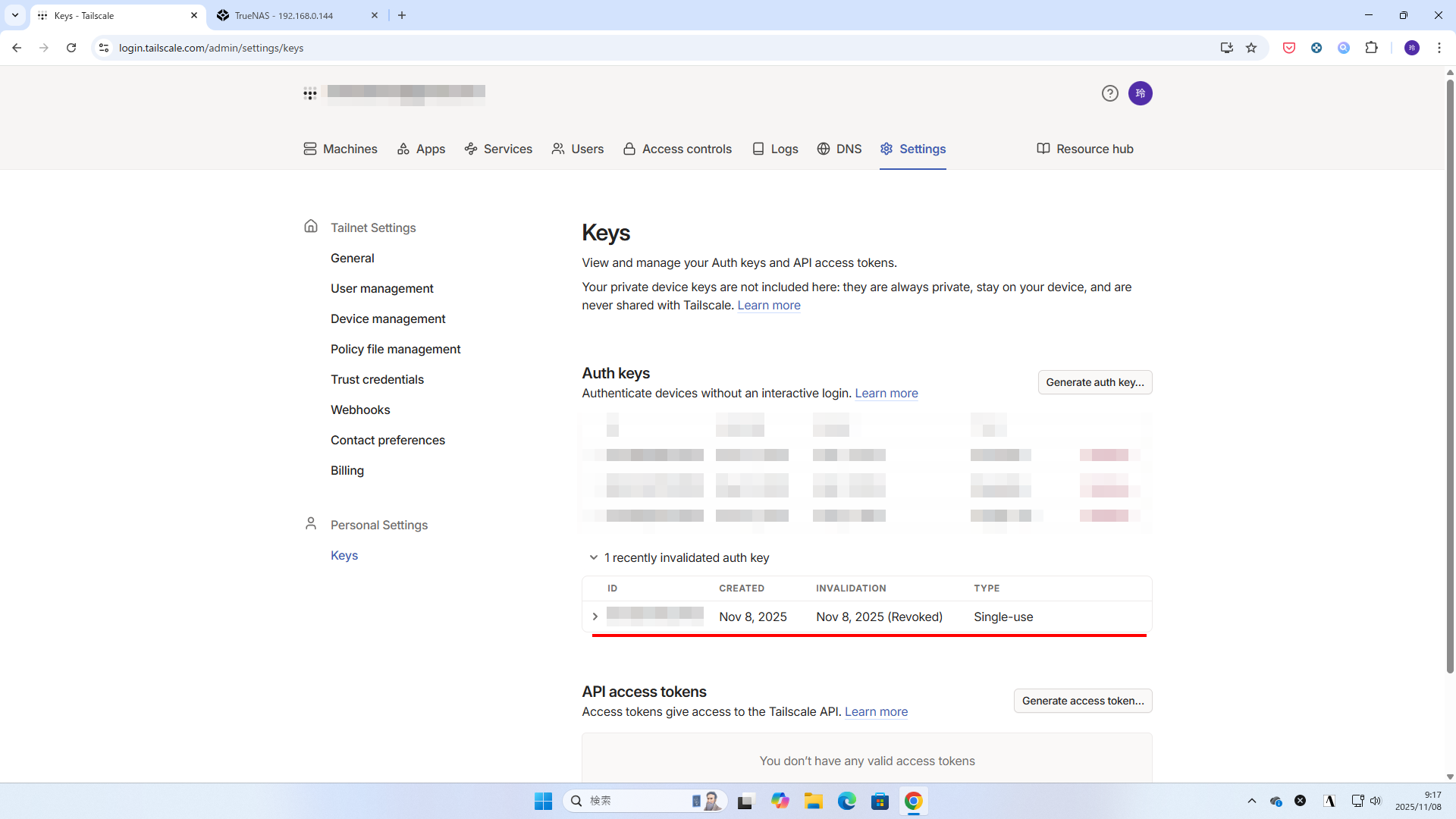Click the Generate auth key button
Image resolution: width=1456 pixels, height=819 pixels.
pos(1094,382)
